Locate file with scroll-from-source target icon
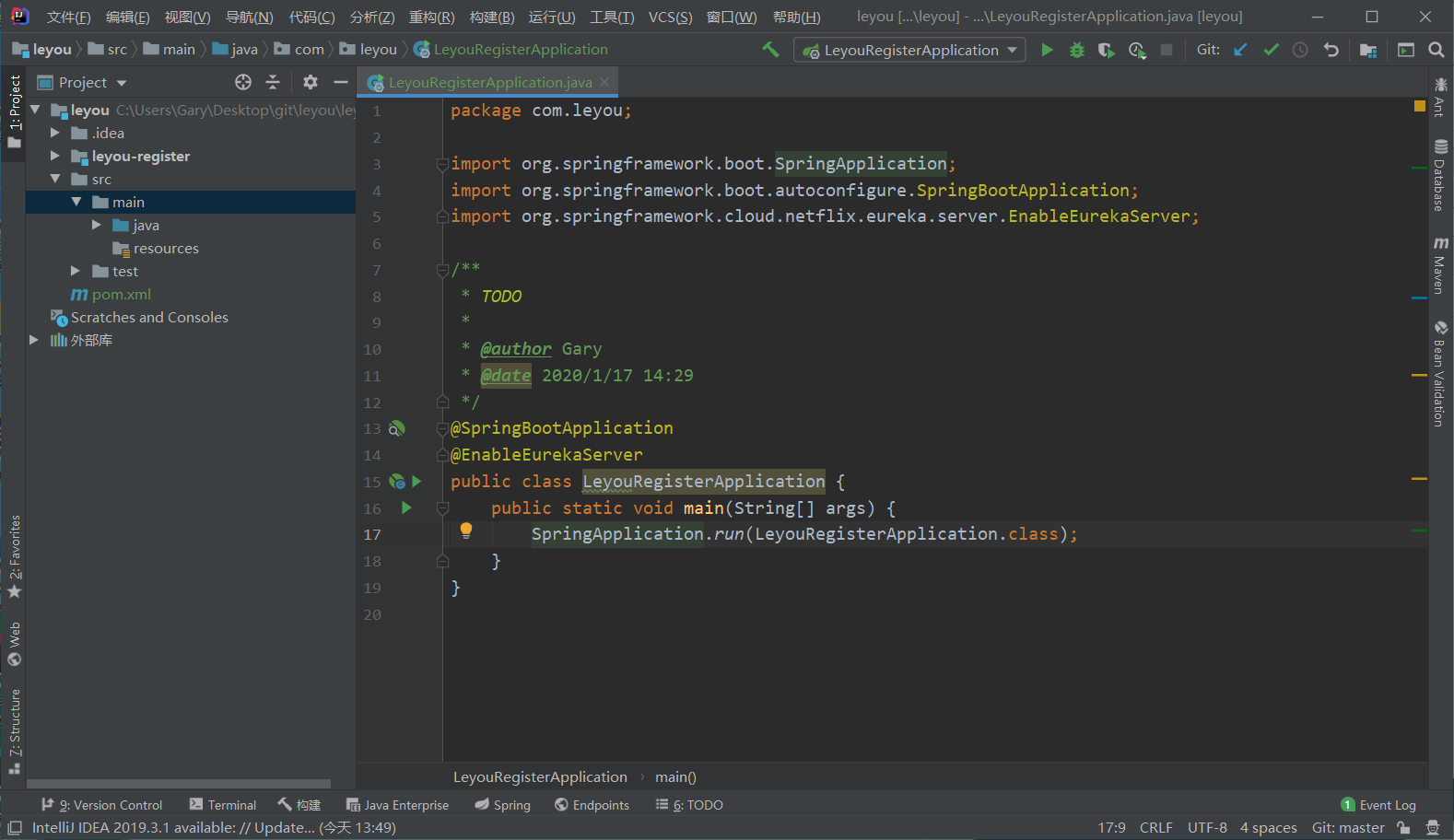The height and width of the screenshot is (840, 1454). 243,82
